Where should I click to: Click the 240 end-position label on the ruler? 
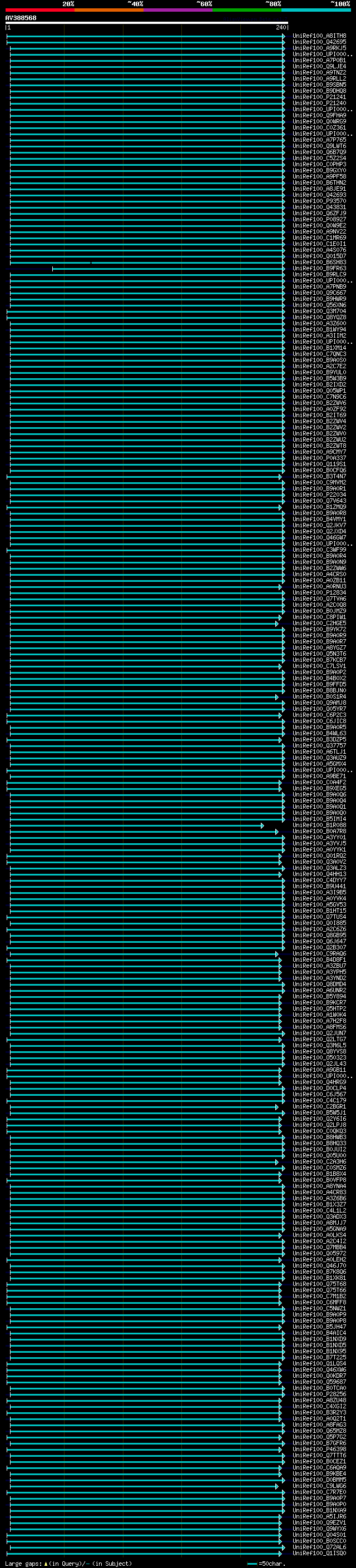(x=280, y=27)
